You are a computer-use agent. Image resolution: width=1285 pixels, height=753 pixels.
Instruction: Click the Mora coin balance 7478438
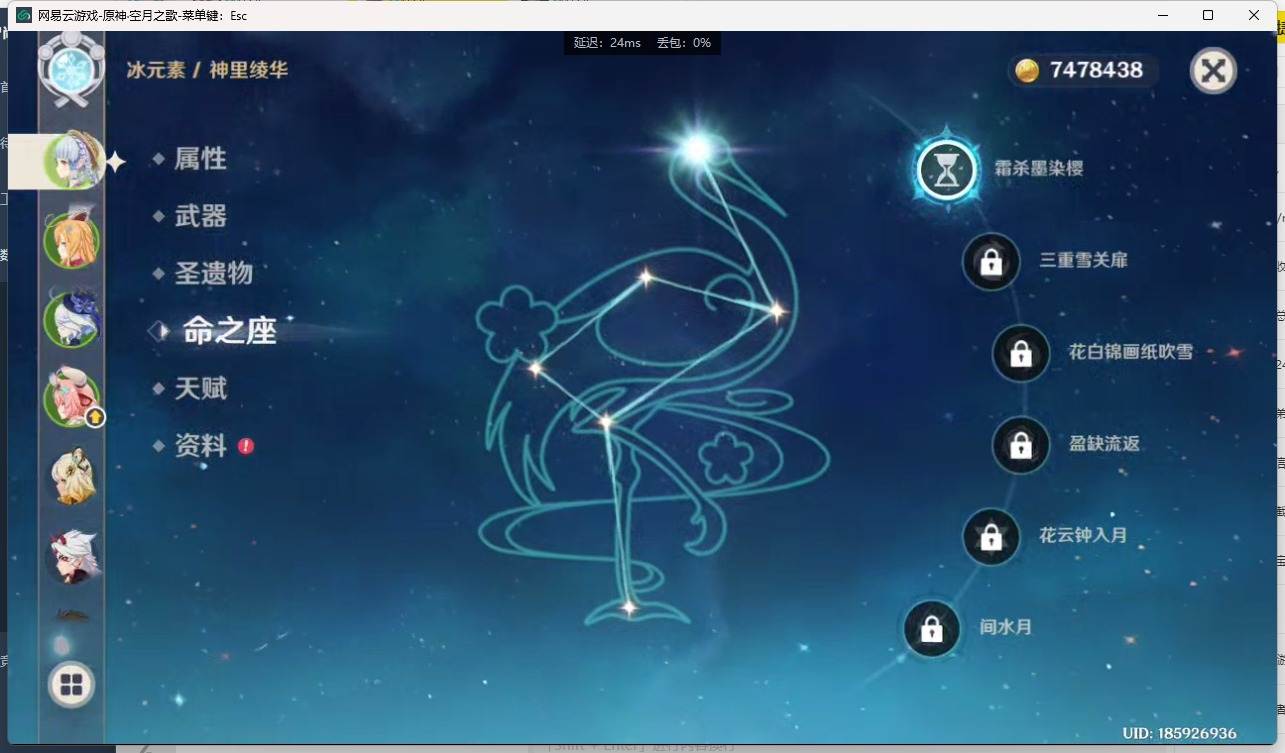pos(1082,70)
